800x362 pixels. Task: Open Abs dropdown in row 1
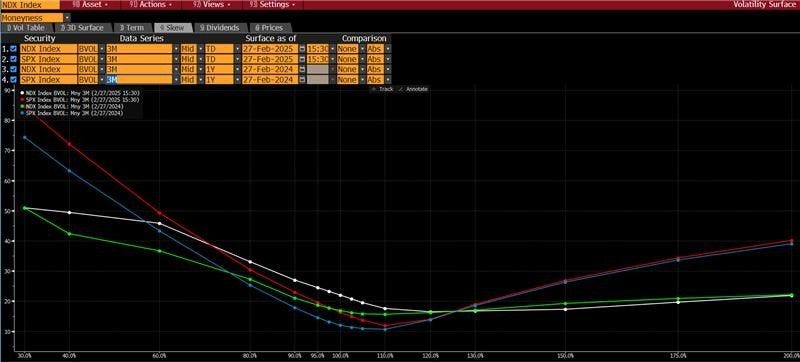tap(388, 49)
